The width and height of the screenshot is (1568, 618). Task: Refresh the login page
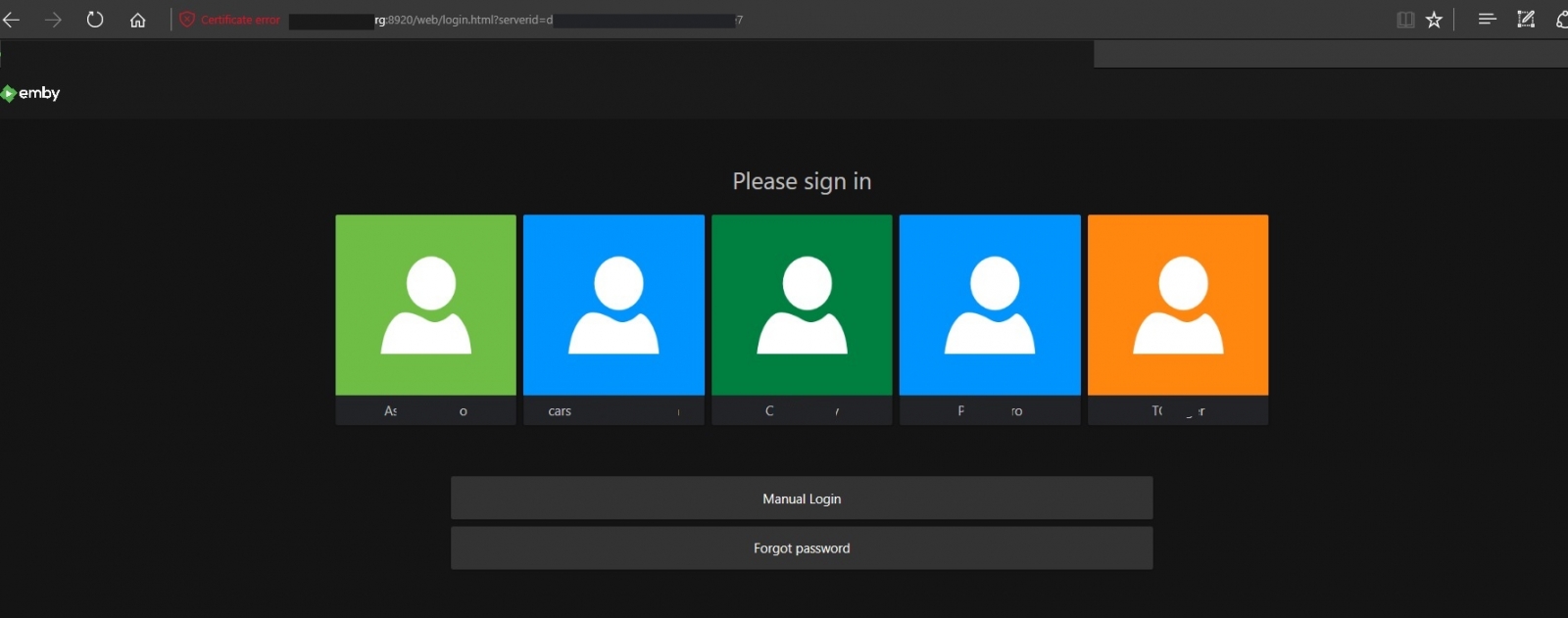[95, 20]
